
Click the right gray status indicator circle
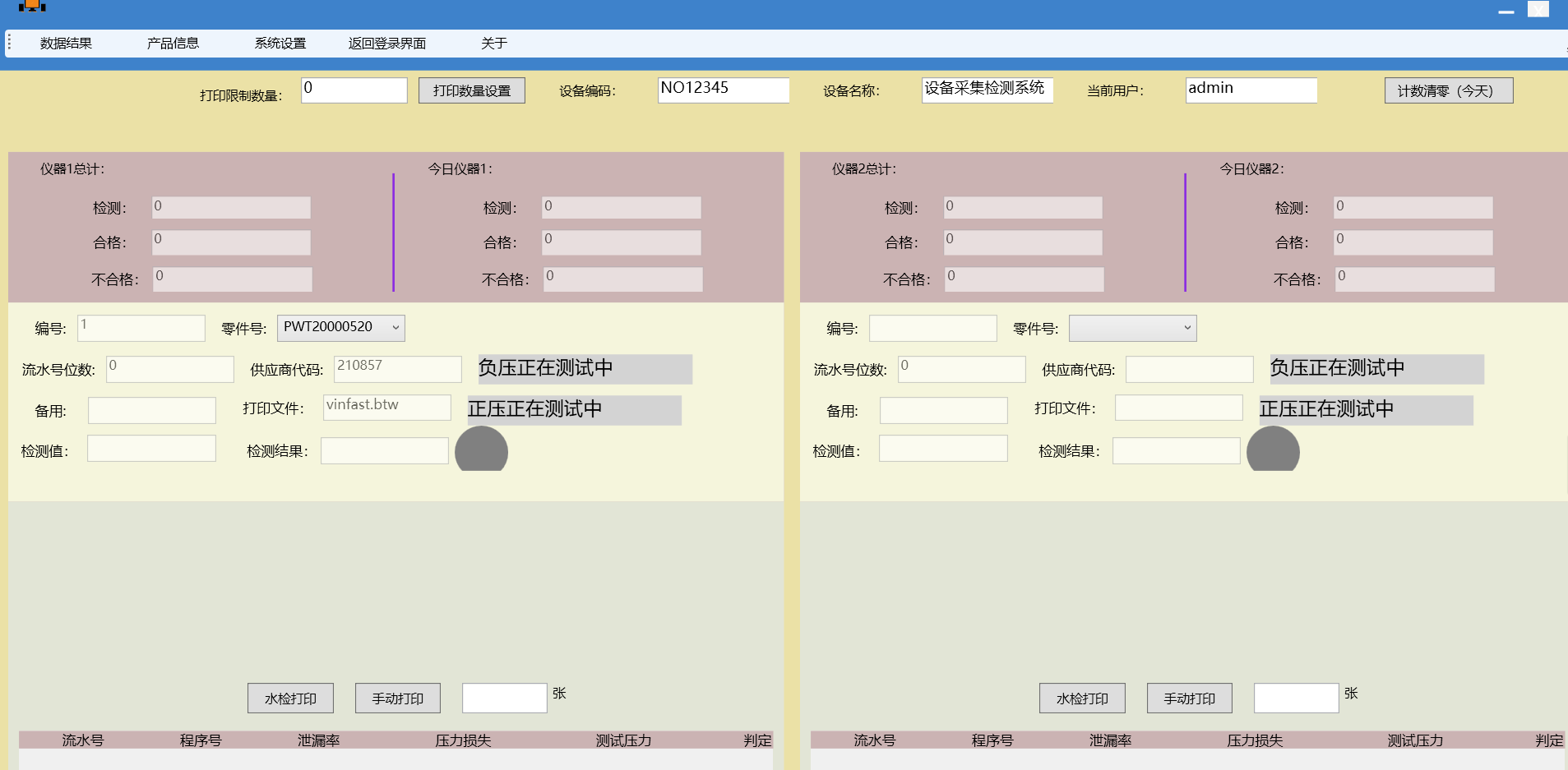(x=1274, y=450)
